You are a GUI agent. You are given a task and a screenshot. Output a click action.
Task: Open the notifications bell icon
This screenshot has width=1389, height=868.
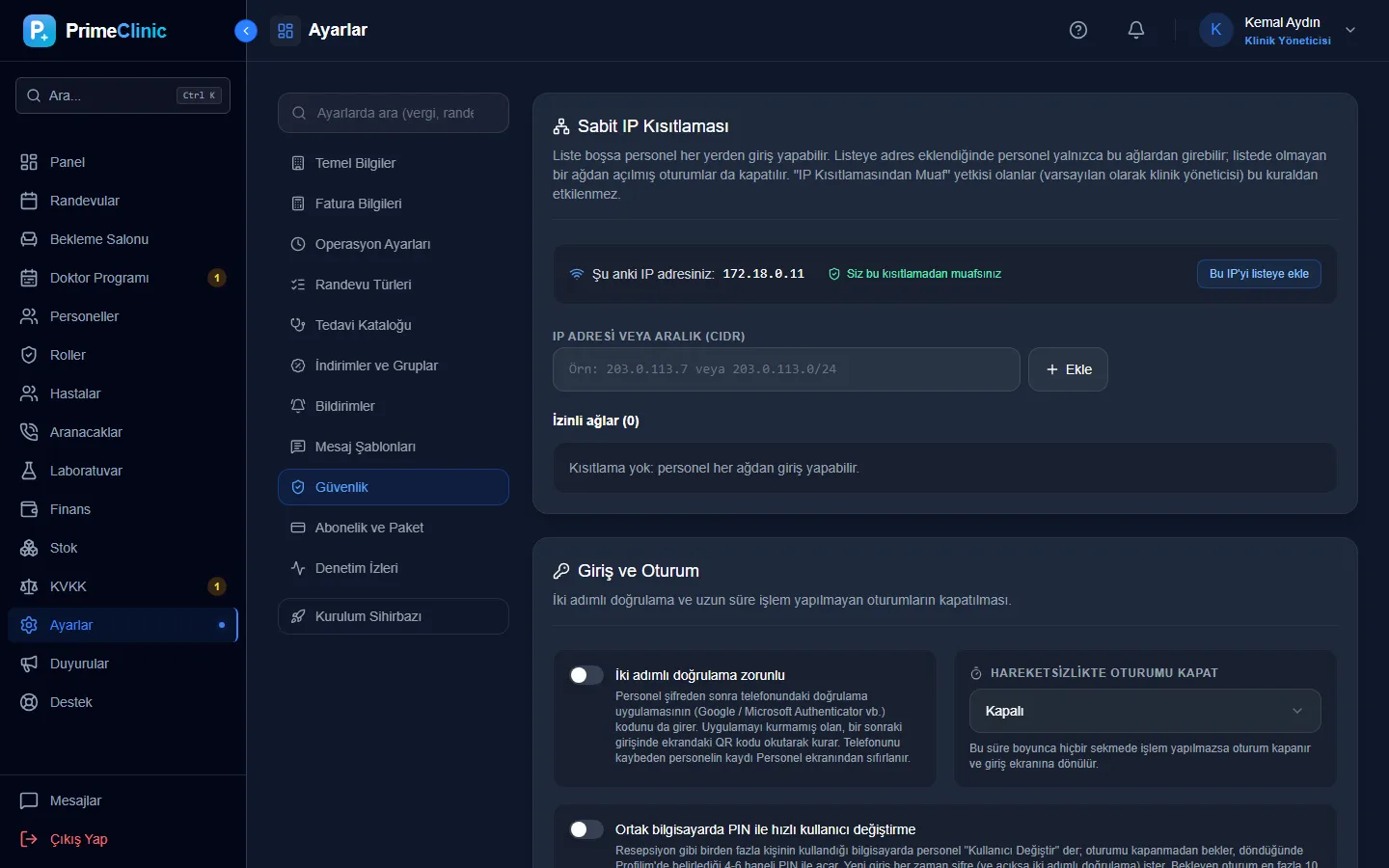tap(1136, 30)
